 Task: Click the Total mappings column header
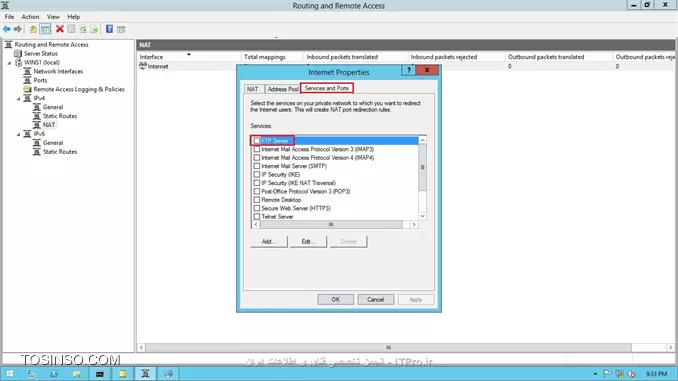pyautogui.click(x=272, y=57)
